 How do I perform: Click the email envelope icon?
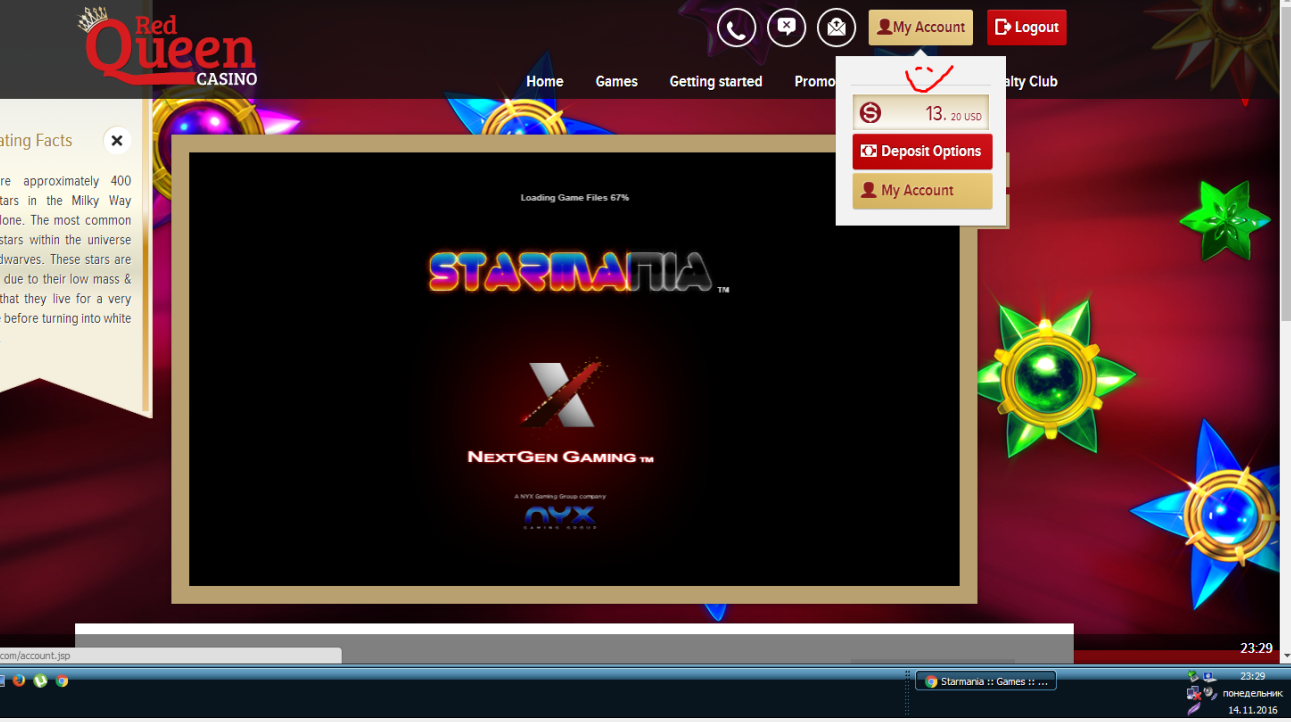tap(836, 28)
